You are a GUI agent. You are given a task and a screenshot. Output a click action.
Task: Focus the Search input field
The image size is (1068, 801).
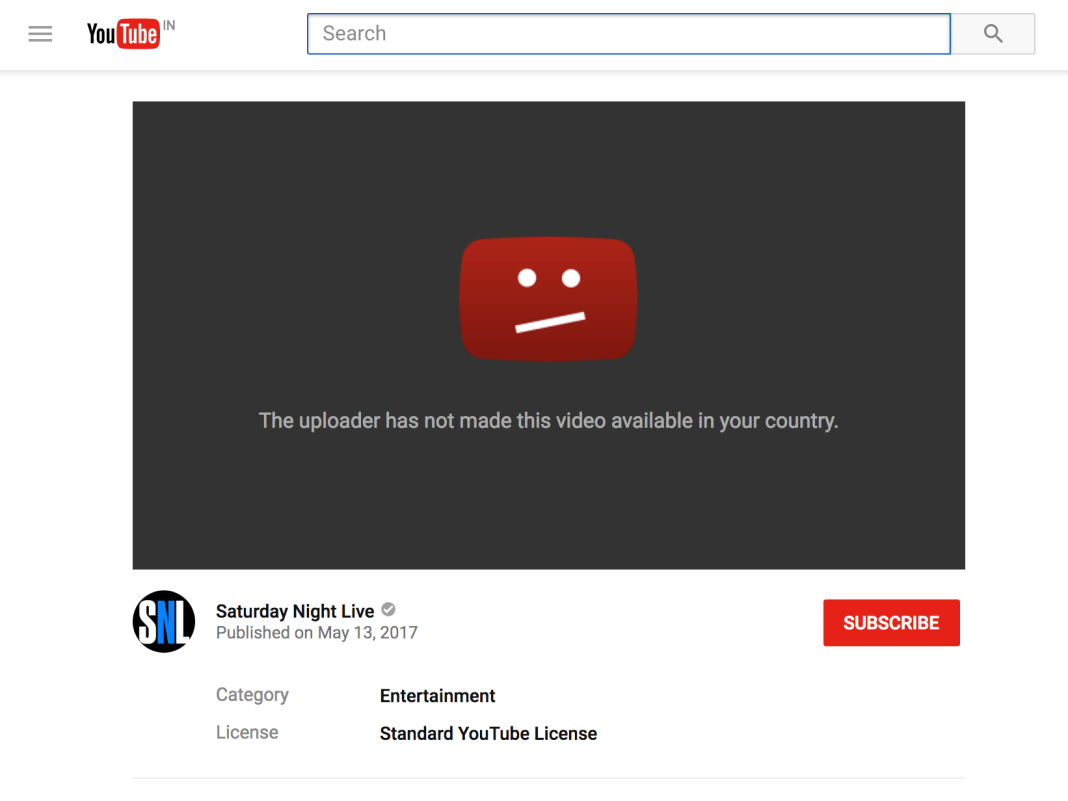pos(629,33)
